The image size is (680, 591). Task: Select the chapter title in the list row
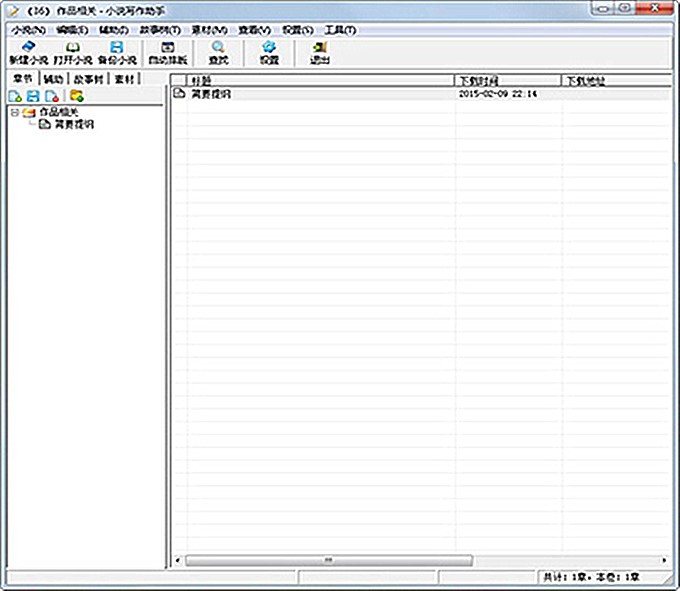[x=211, y=94]
